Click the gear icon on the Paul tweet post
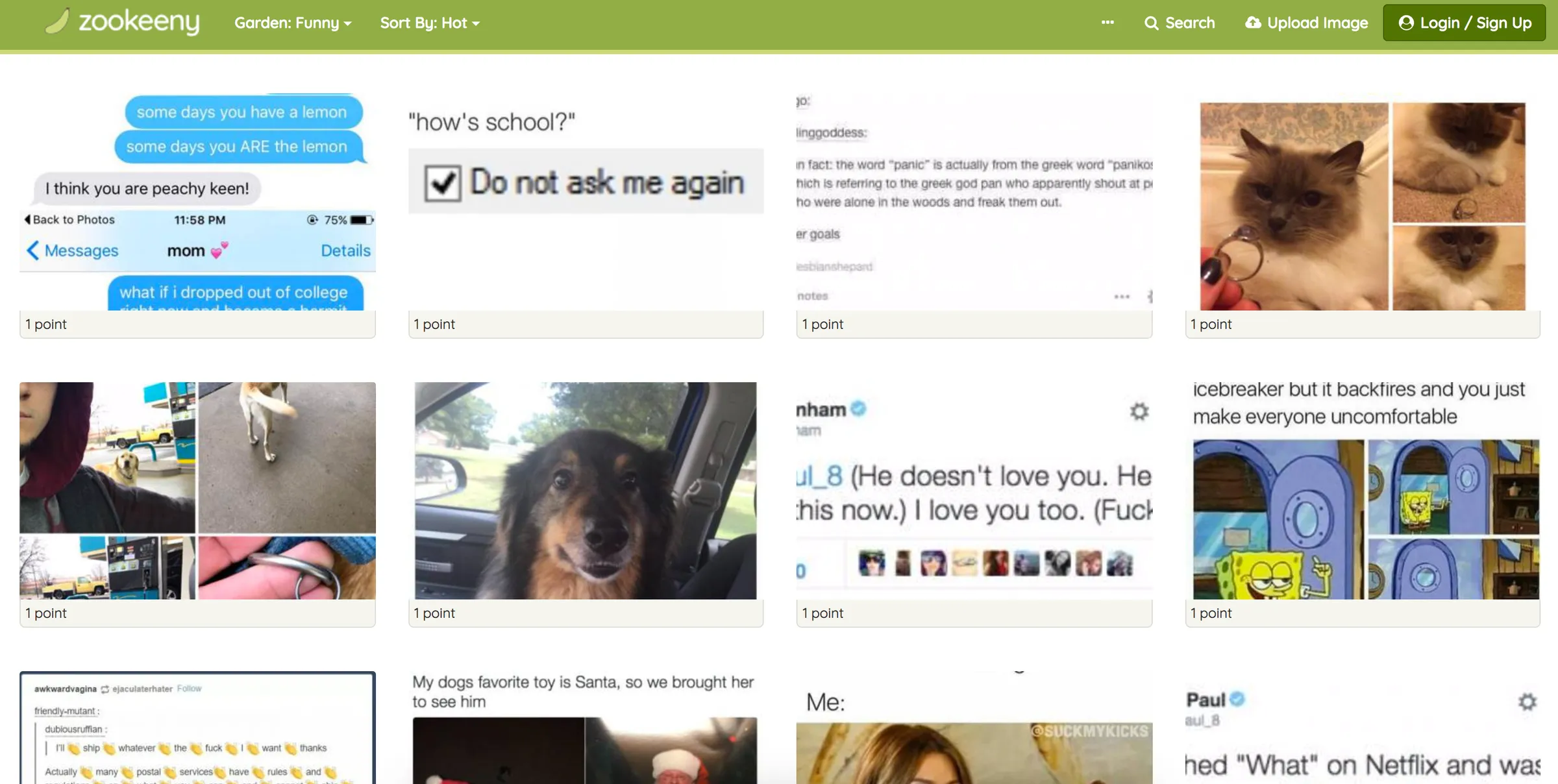This screenshot has width=1558, height=784. point(1527,702)
